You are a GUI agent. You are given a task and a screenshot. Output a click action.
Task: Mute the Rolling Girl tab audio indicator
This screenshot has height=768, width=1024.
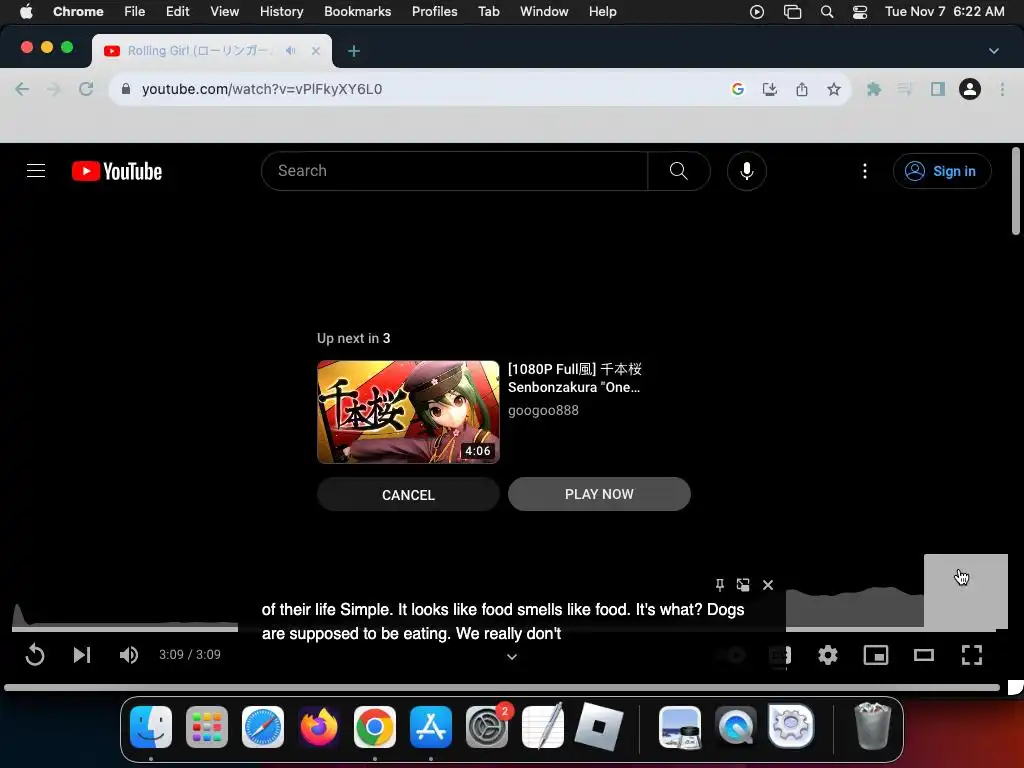click(x=291, y=50)
